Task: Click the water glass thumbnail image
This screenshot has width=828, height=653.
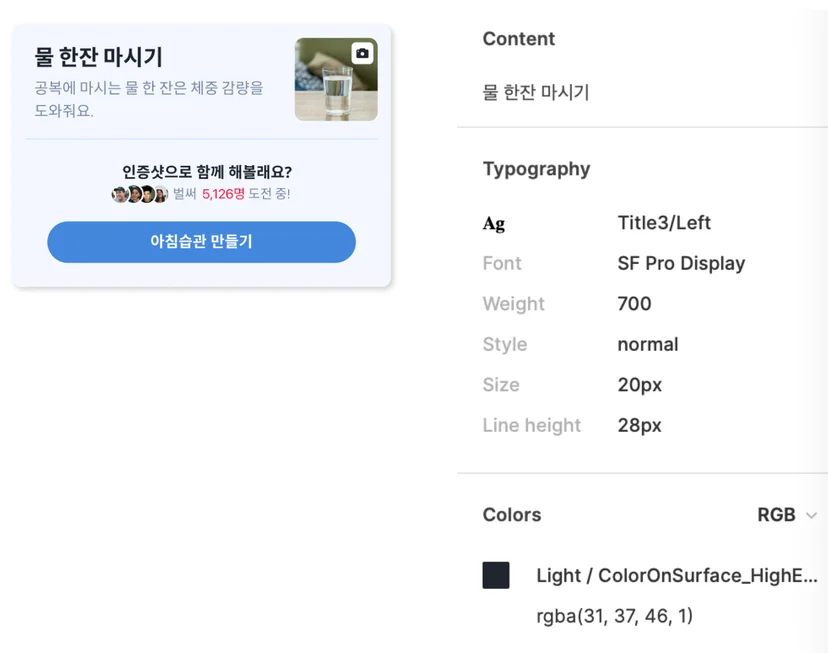Action: pos(336,79)
